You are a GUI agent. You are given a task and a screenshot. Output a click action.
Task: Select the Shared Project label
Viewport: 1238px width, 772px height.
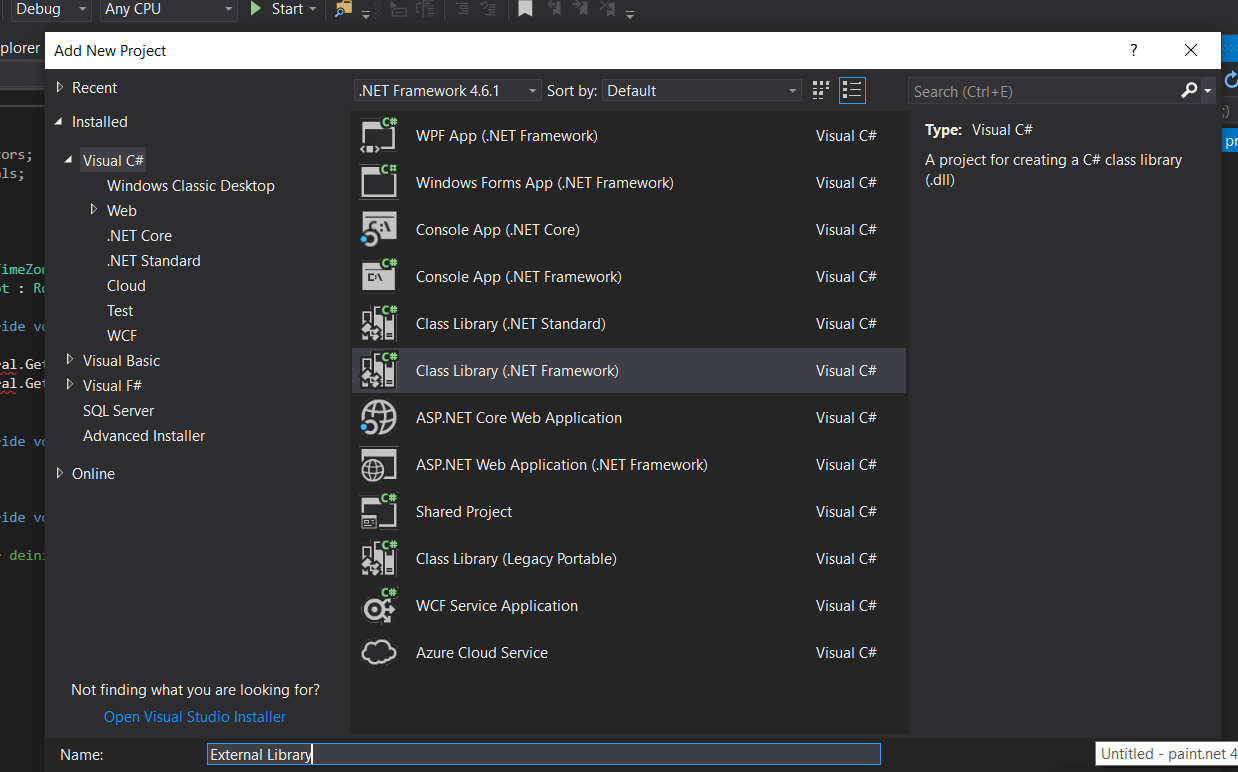coord(464,511)
